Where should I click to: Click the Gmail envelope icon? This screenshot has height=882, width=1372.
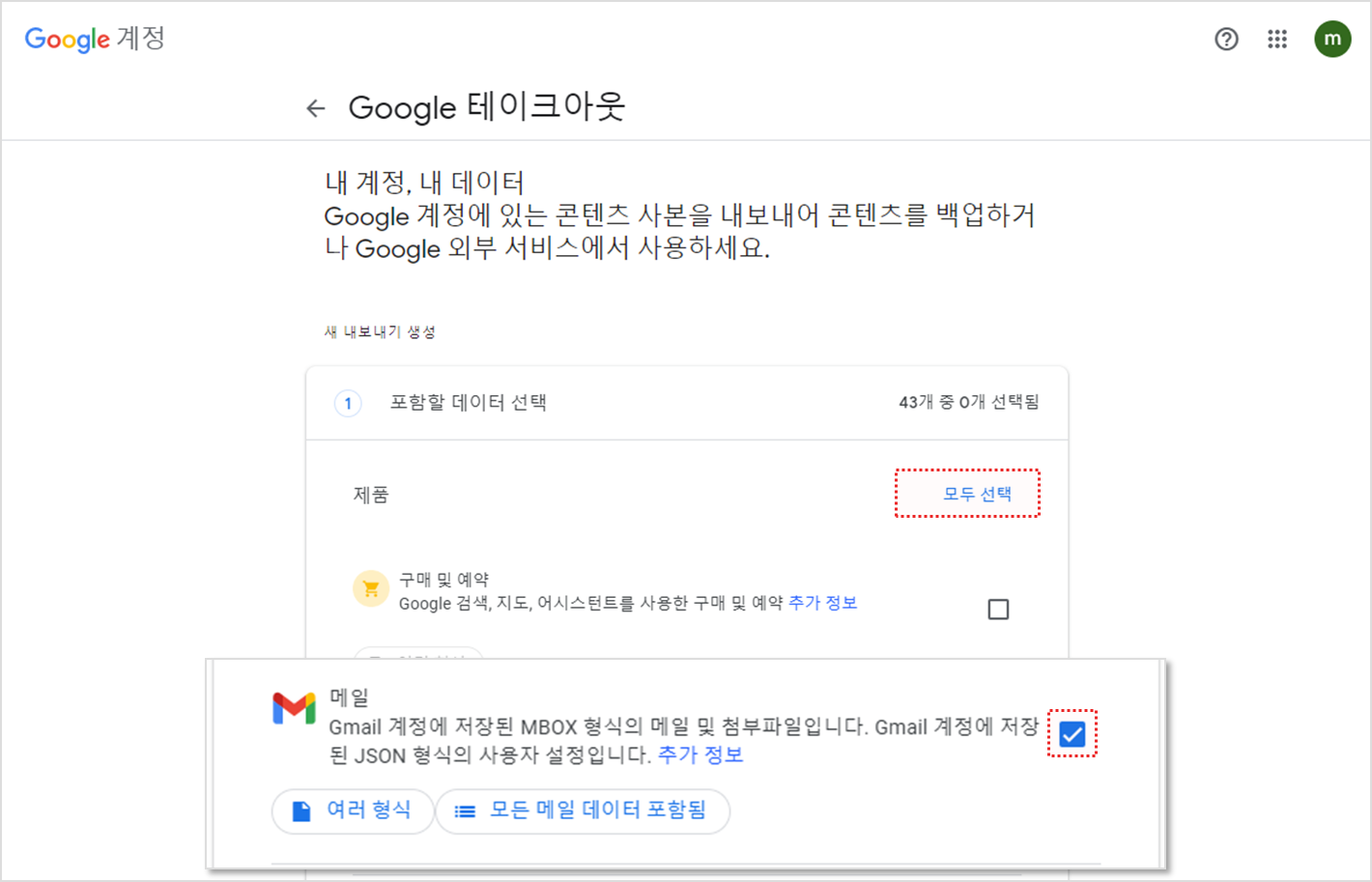pyautogui.click(x=294, y=708)
